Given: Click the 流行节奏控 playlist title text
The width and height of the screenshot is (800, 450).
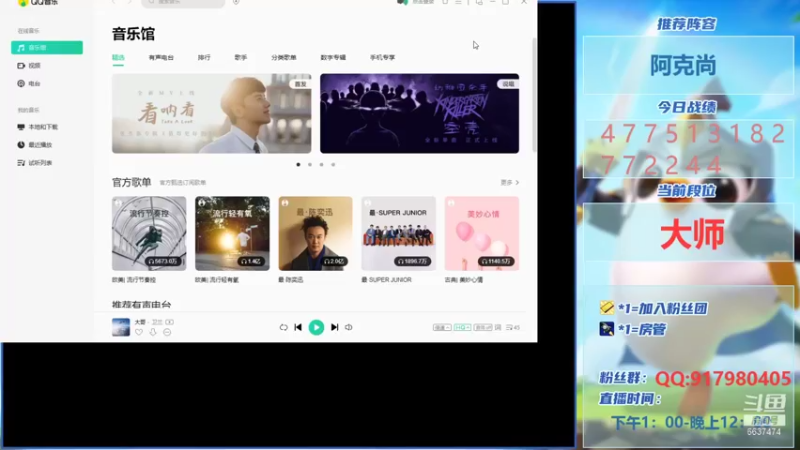Looking at the screenshot, I should pos(134,280).
